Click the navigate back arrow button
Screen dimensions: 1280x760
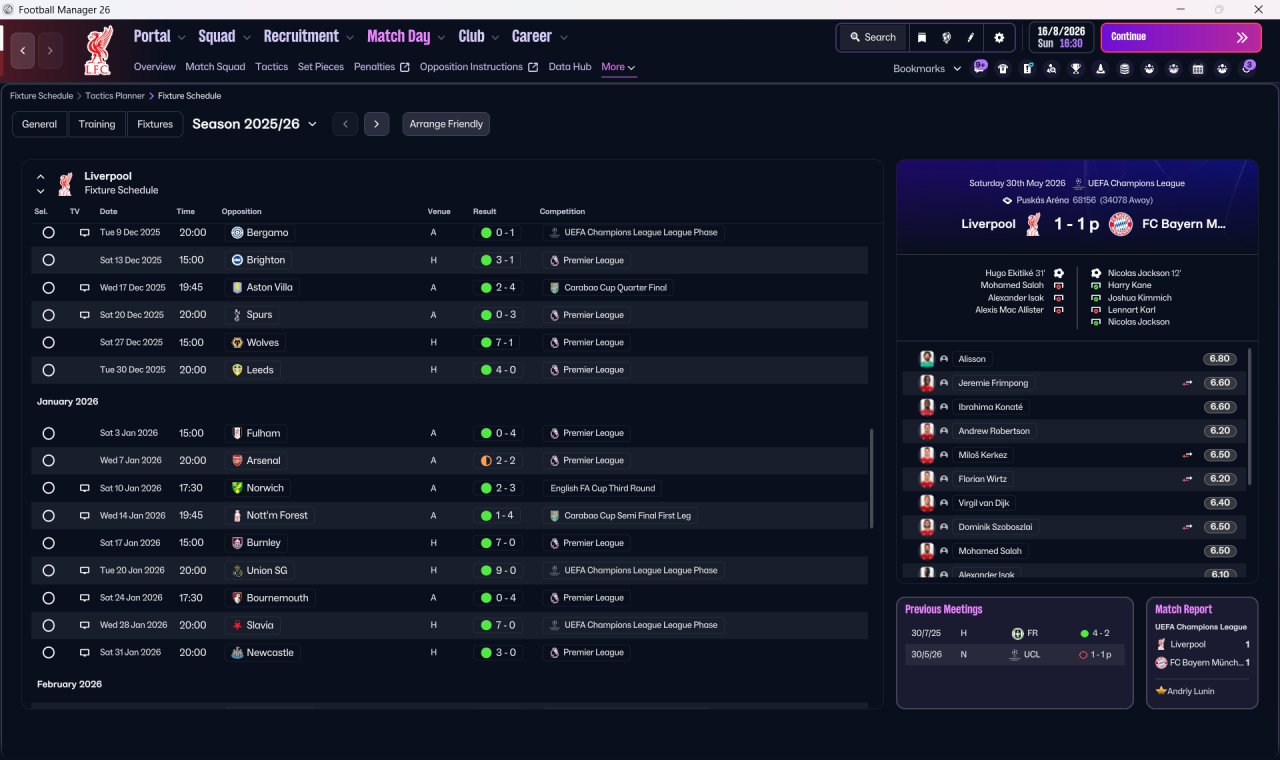click(x=22, y=50)
